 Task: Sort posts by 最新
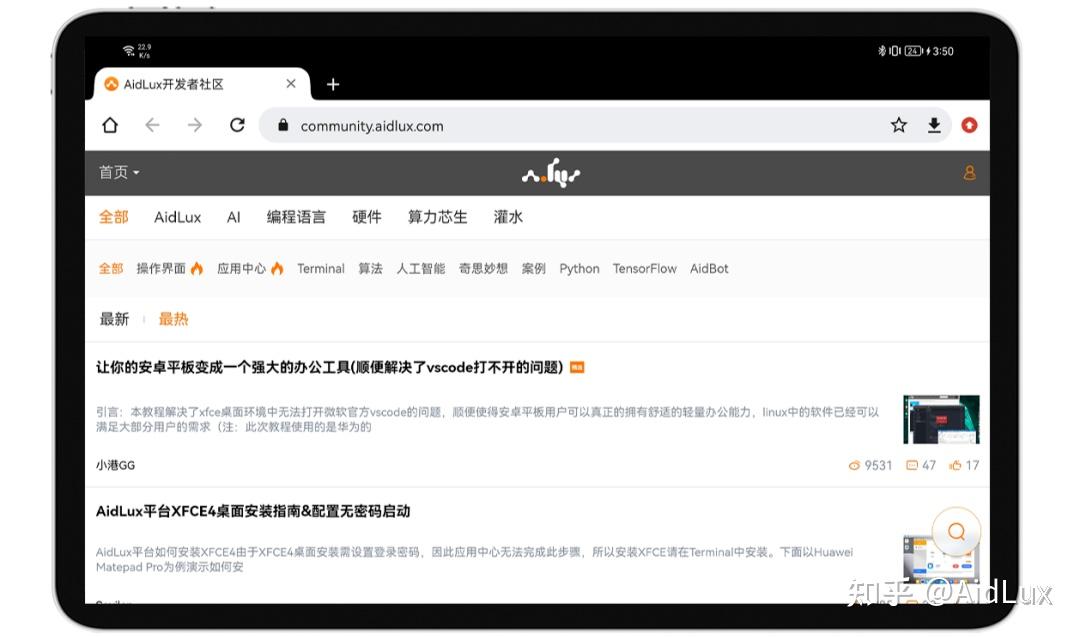(x=114, y=319)
